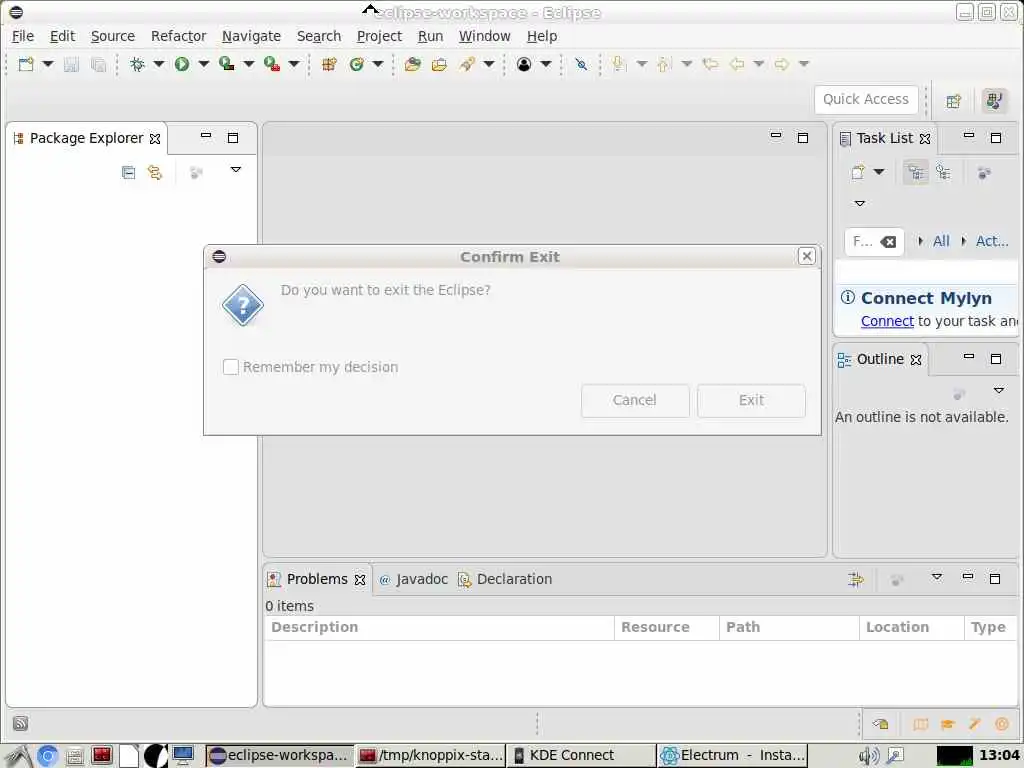This screenshot has width=1024, height=768.
Task: Click the New Java Package icon
Action: 329,64
